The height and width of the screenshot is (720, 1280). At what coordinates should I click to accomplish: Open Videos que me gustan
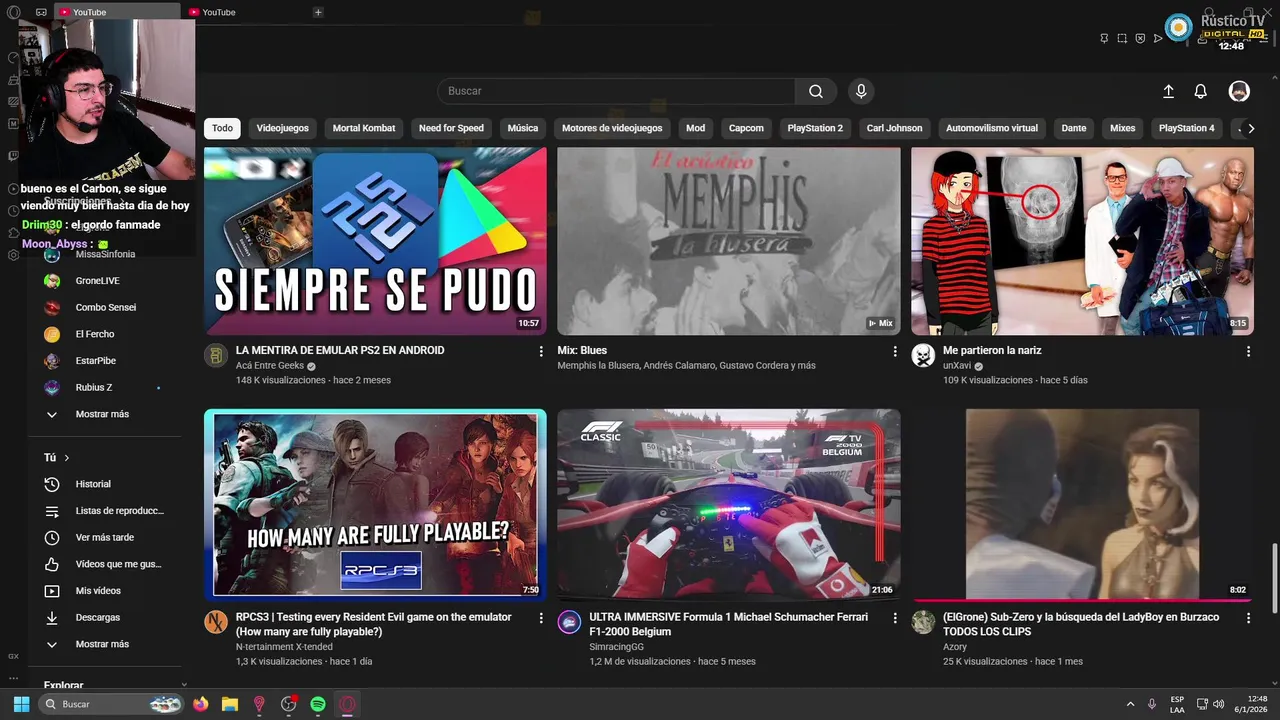tap(105, 564)
